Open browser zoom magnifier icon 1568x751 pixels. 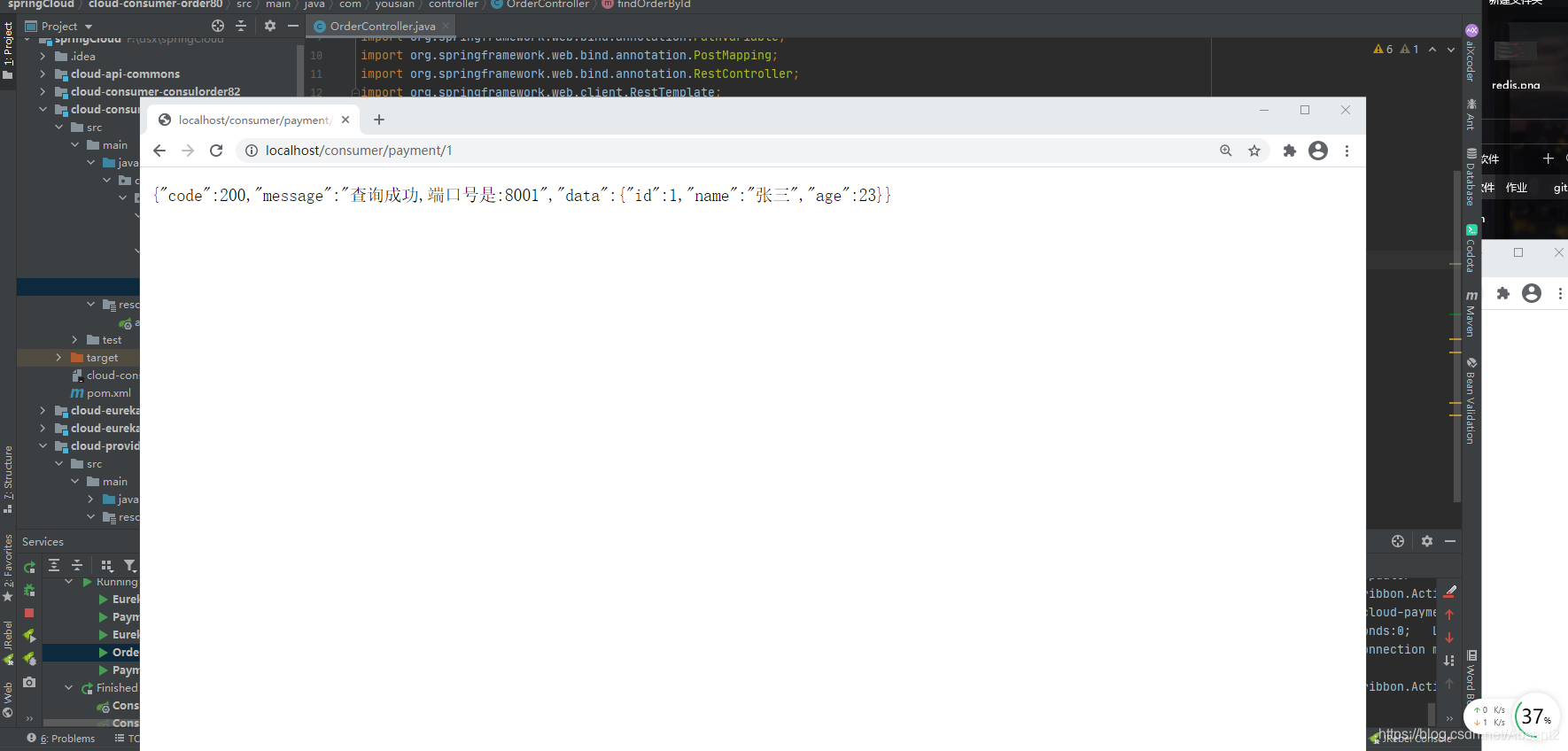click(x=1226, y=151)
